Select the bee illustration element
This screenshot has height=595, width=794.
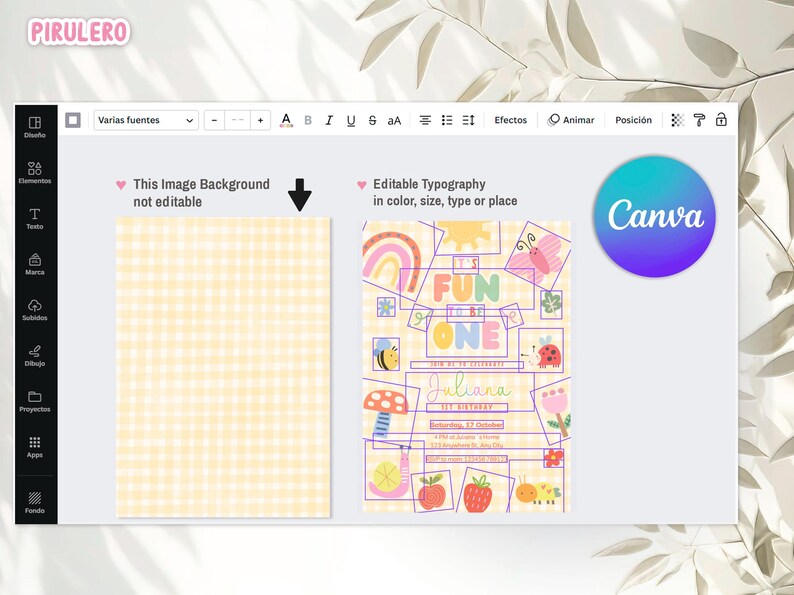pyautogui.click(x=386, y=354)
